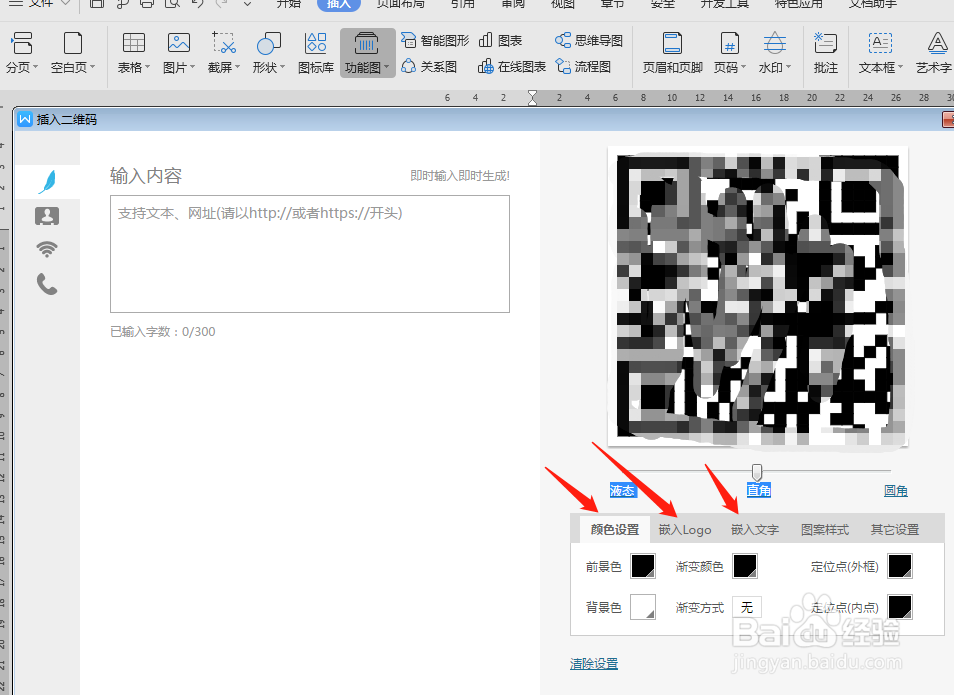Insert Smart Graphic (智能图形)

[435, 40]
